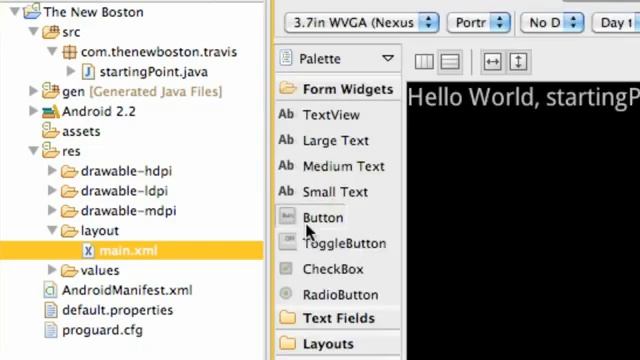Screen dimensions: 640x360
Task: Click the drawable-hdpi folder icon
Action: pyautogui.click(x=69, y=171)
